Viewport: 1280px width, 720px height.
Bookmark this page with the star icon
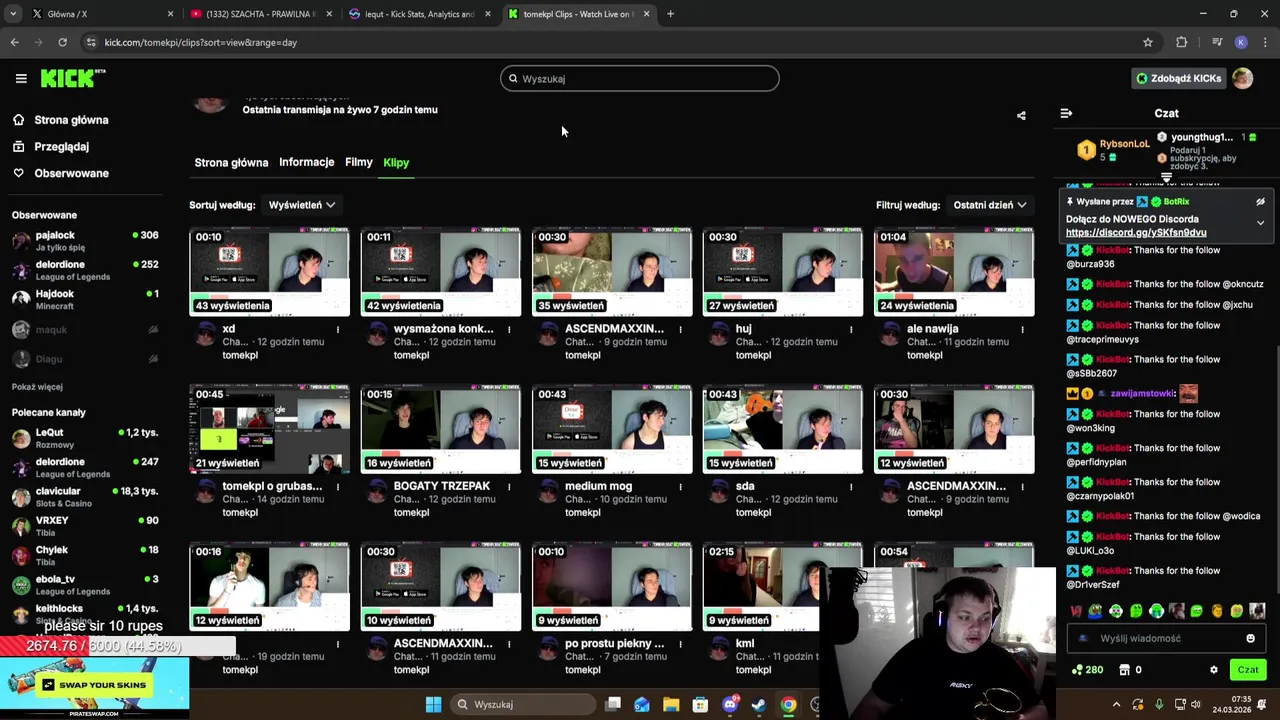tap(1148, 42)
